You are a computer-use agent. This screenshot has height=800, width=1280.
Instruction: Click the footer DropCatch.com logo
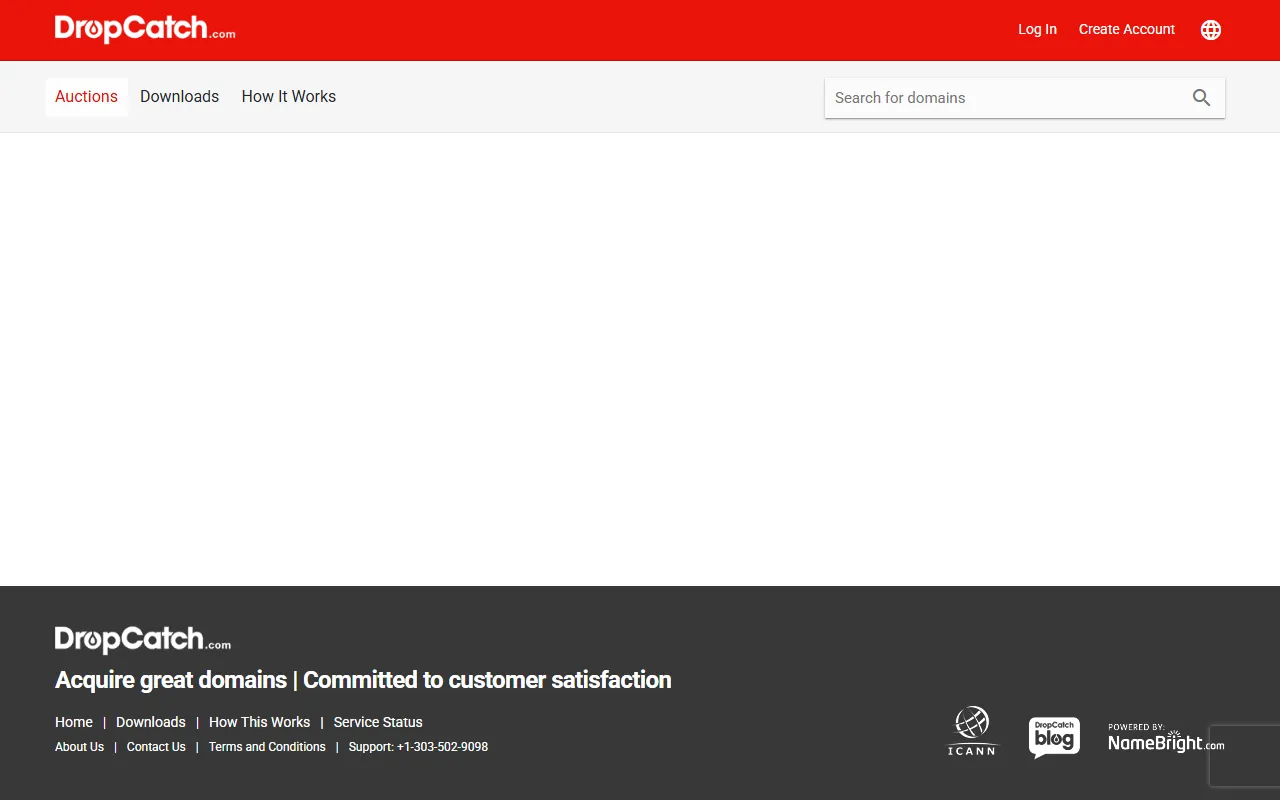(143, 640)
